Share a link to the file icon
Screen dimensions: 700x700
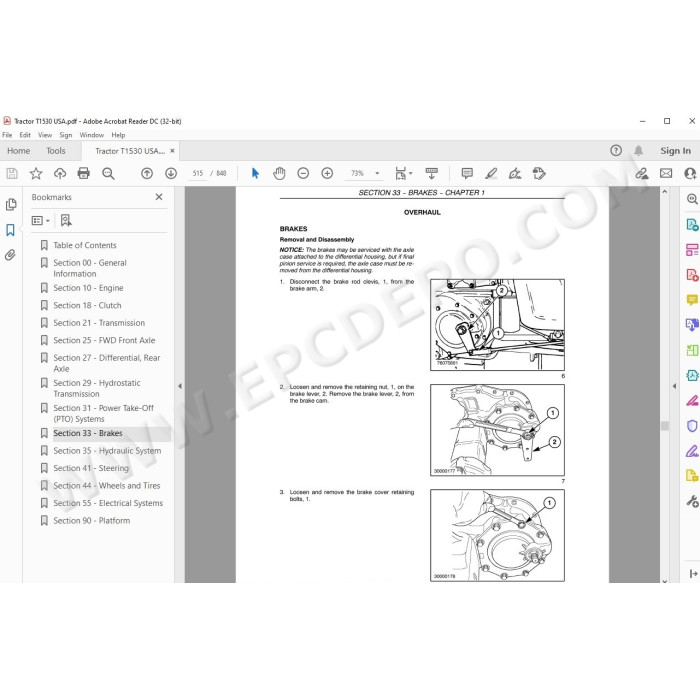[642, 173]
